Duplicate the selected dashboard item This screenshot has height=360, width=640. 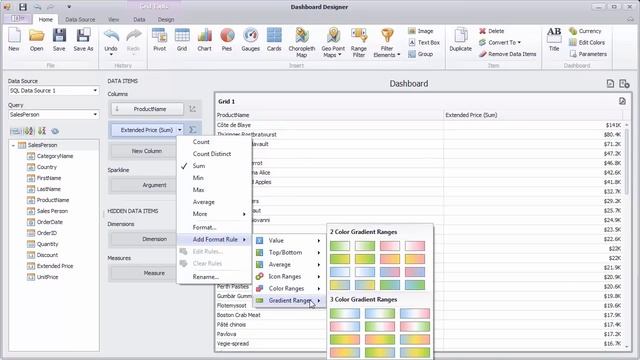tap(460, 40)
